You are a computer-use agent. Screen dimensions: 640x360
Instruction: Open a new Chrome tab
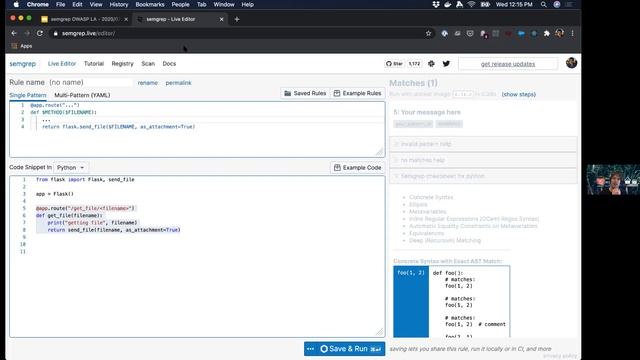tap(237, 19)
